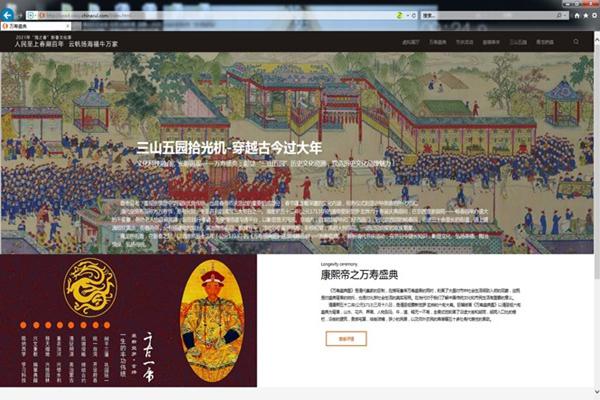Click the browser back arrow button
This screenshot has width=600, height=400.
9,16
